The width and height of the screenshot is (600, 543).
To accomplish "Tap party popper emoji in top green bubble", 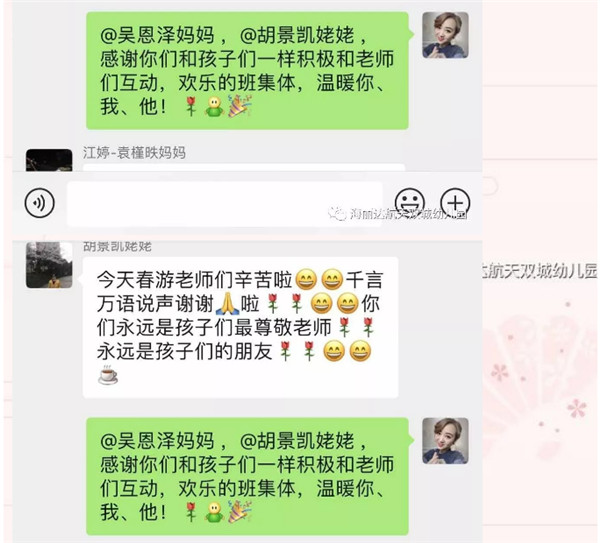I will click(240, 106).
